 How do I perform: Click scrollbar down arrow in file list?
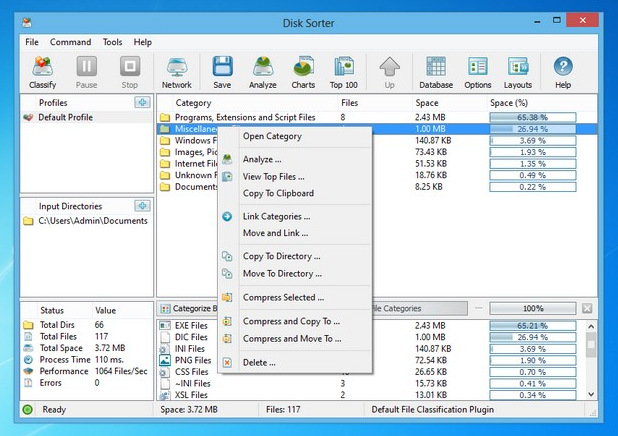click(591, 394)
